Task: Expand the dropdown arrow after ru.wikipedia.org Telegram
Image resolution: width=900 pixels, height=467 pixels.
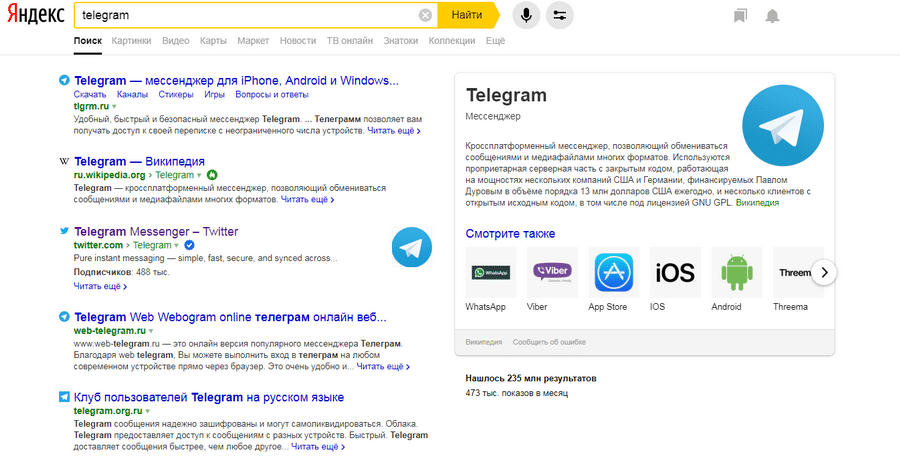Action: click(199, 176)
